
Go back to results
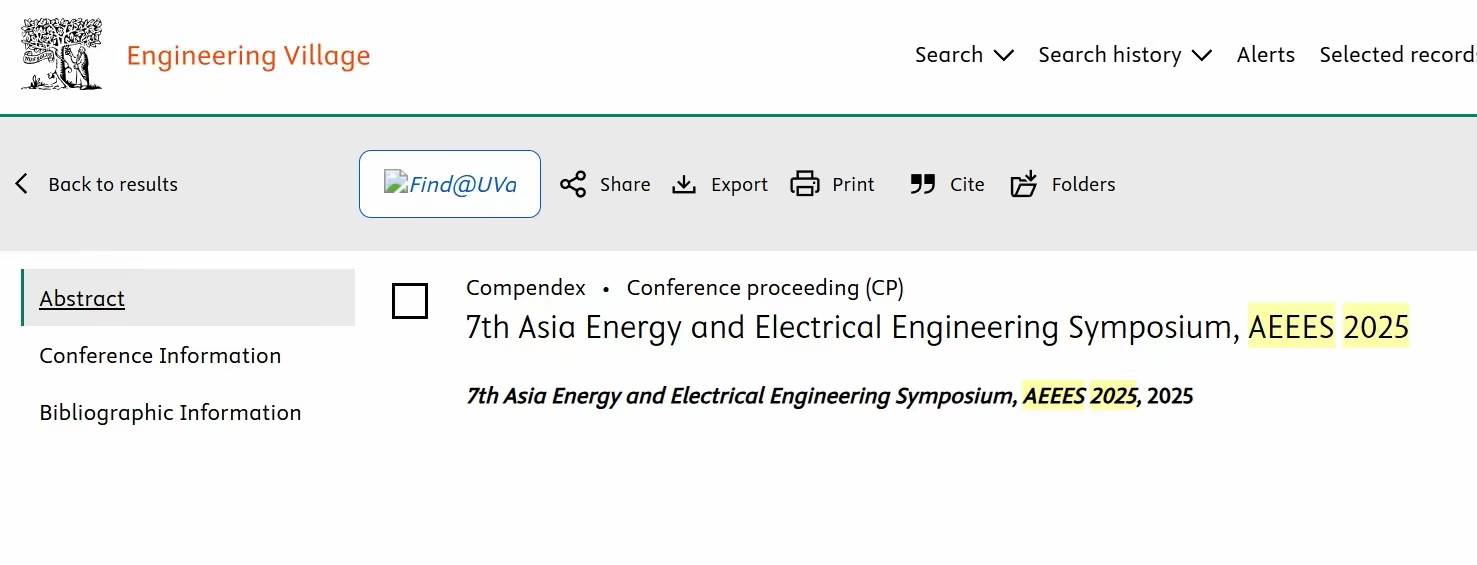pyautogui.click(x=113, y=184)
